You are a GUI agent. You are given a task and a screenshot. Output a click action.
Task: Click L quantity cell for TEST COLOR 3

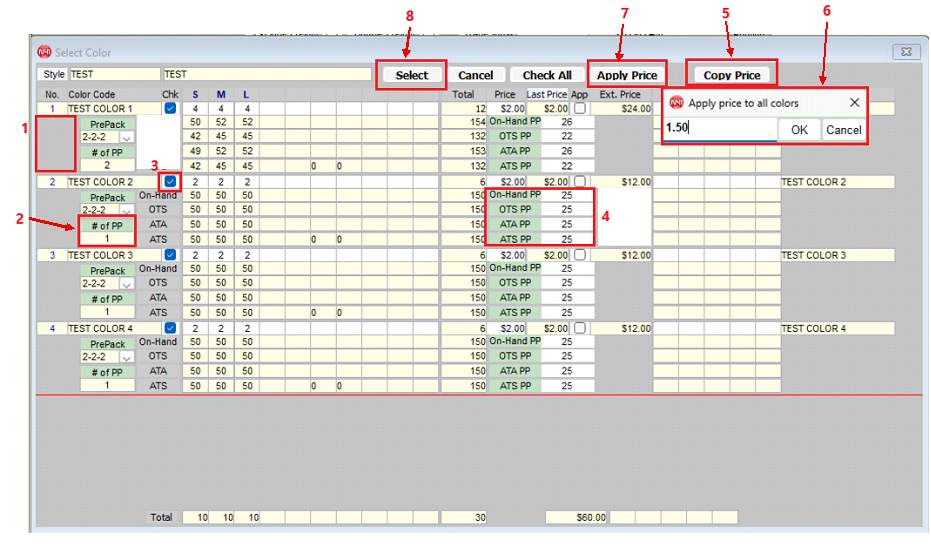[x=247, y=255]
